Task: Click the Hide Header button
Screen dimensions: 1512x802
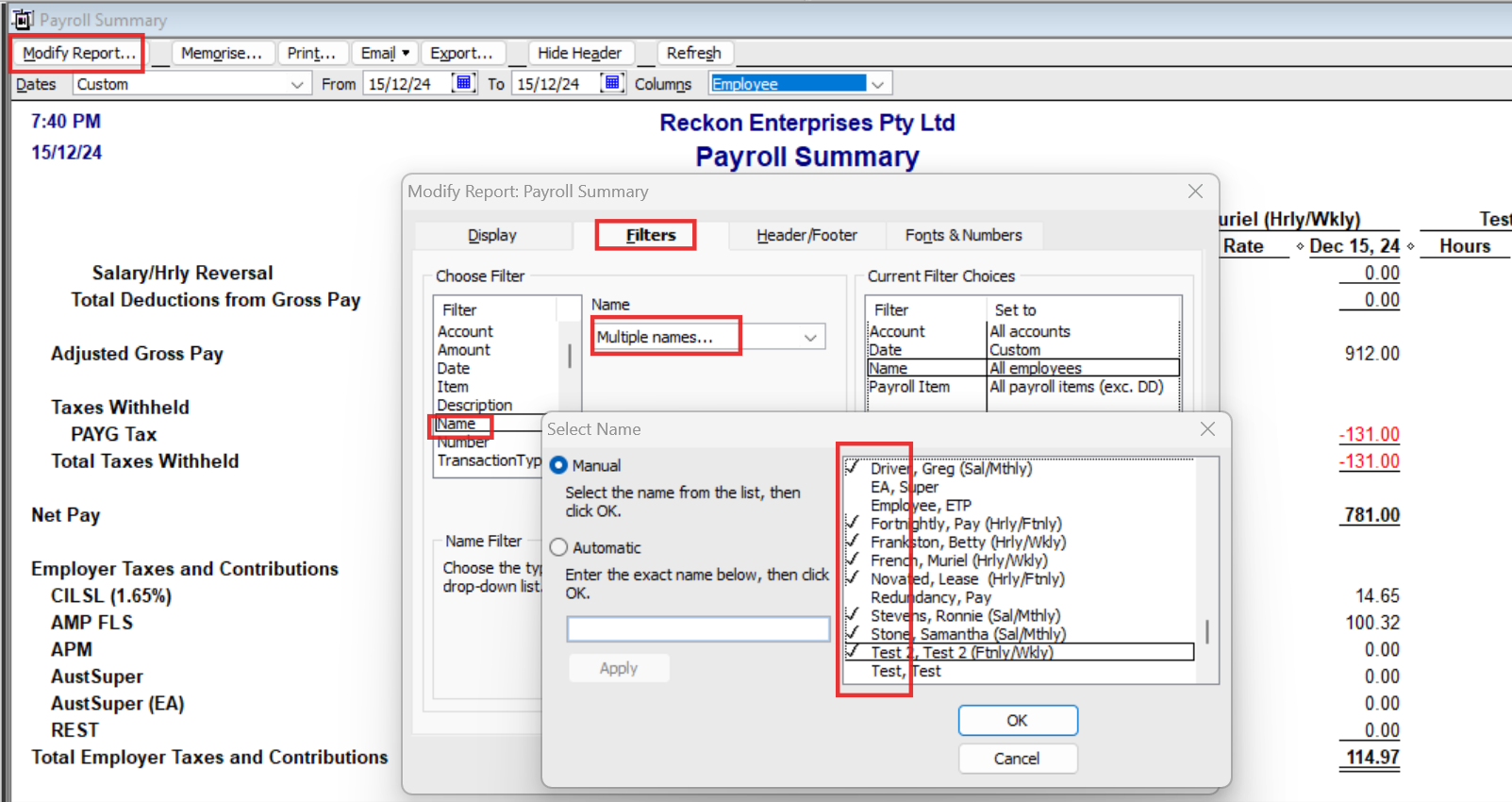Action: pos(579,53)
